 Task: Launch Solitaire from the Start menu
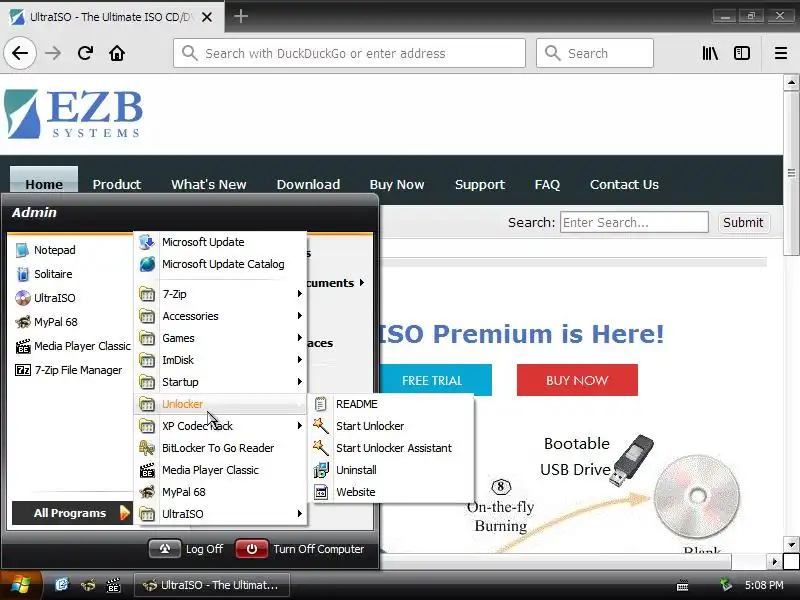pyautogui.click(x=43, y=274)
